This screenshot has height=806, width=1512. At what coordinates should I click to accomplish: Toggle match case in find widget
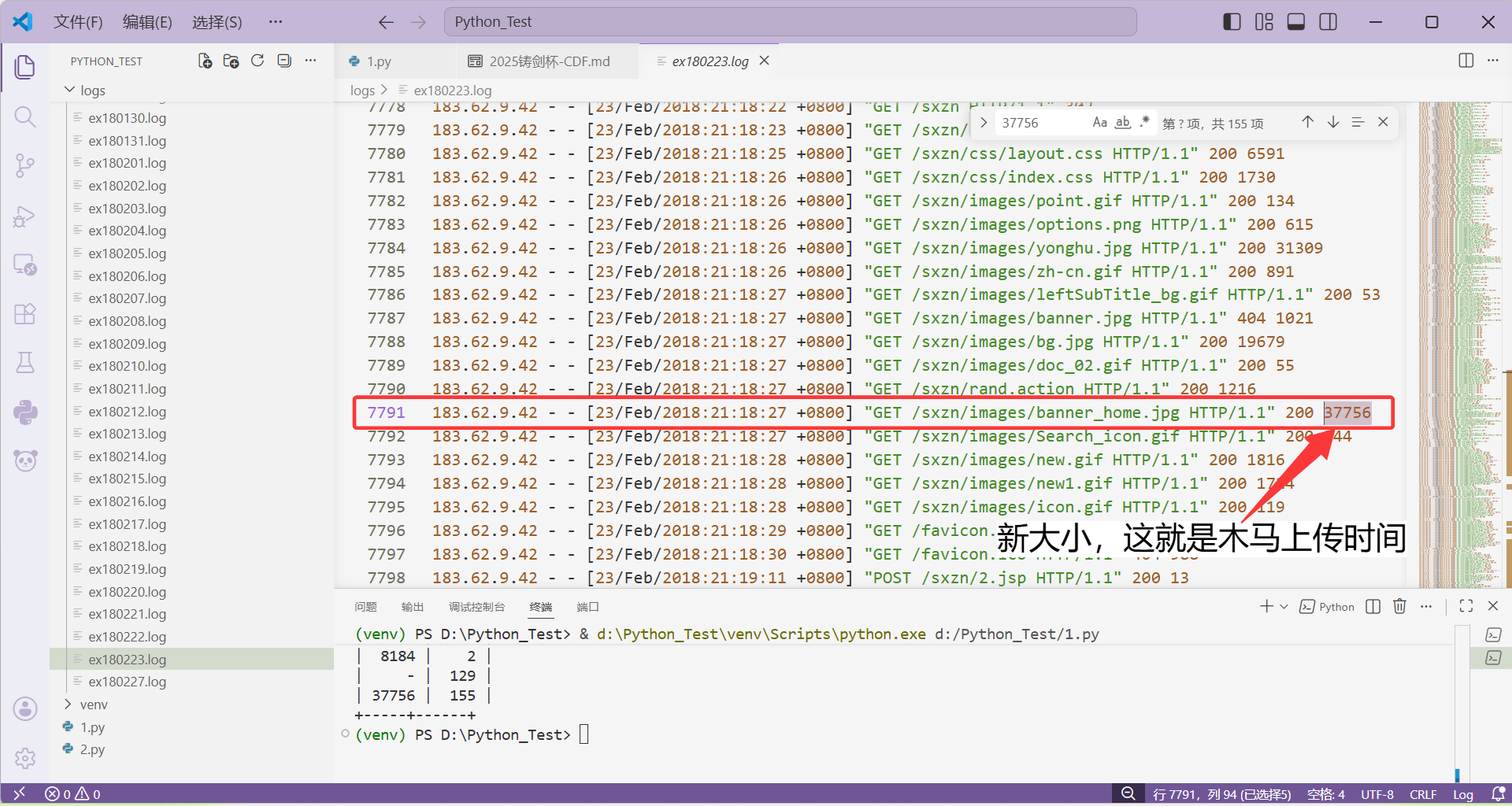pos(1100,122)
